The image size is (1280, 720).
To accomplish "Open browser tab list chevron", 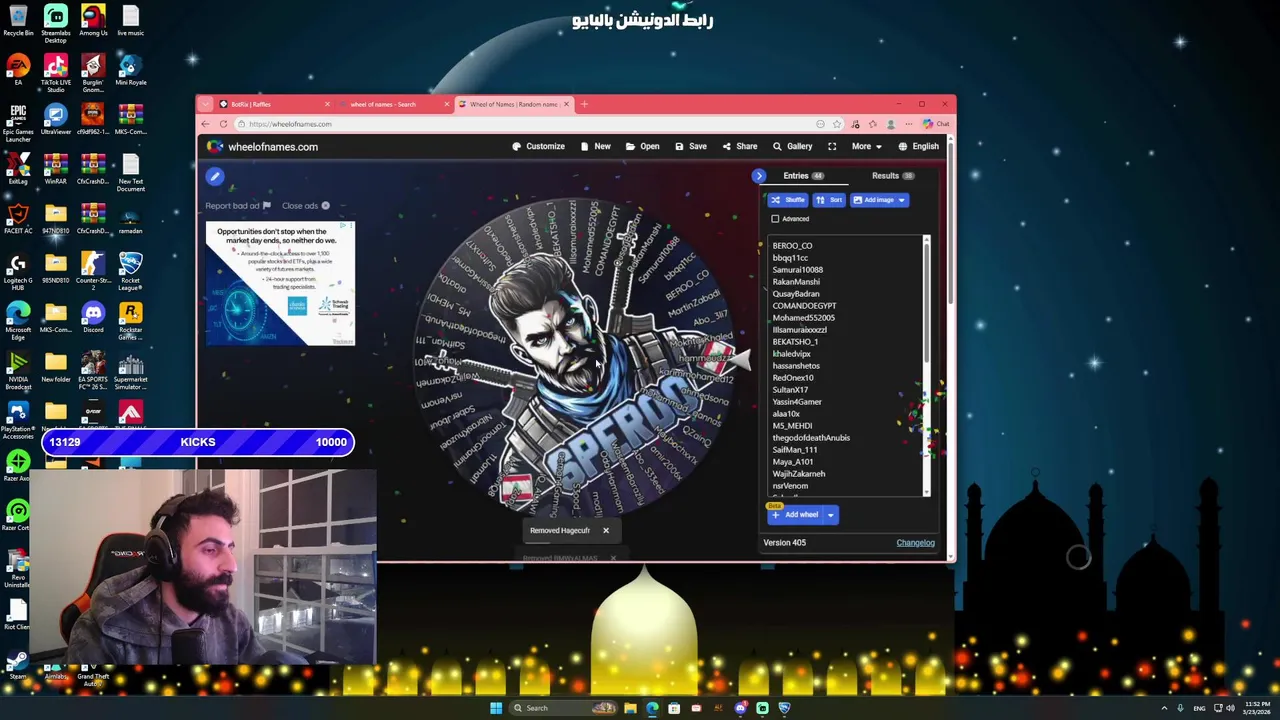I will pyautogui.click(x=206, y=104).
